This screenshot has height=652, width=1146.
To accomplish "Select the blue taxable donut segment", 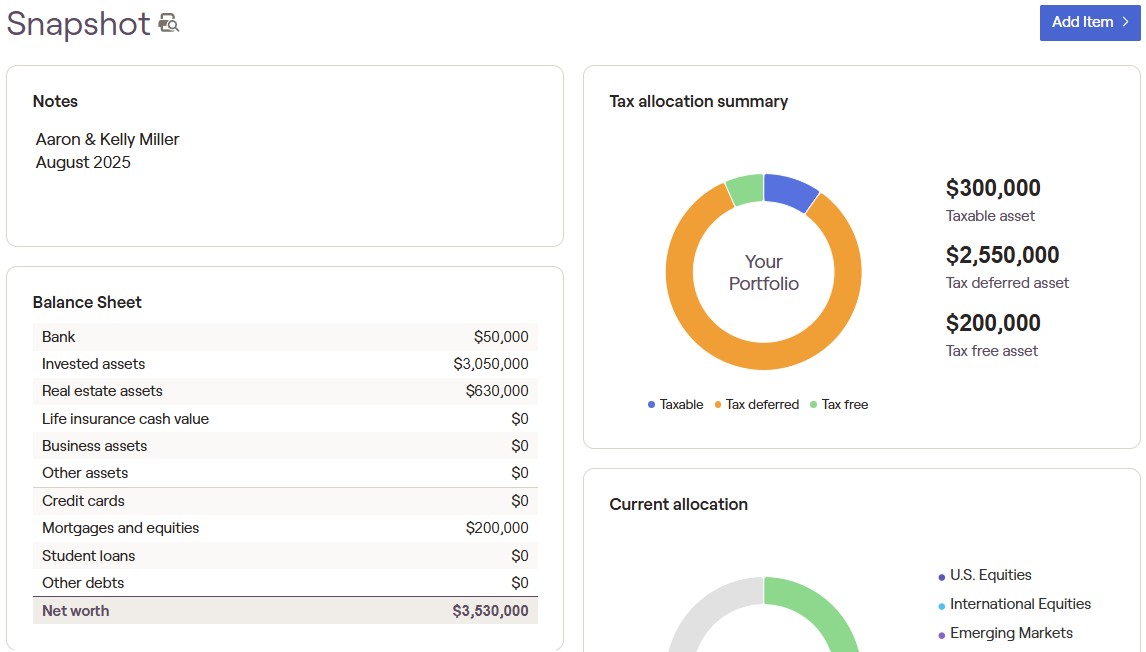I will pyautogui.click(x=791, y=191).
